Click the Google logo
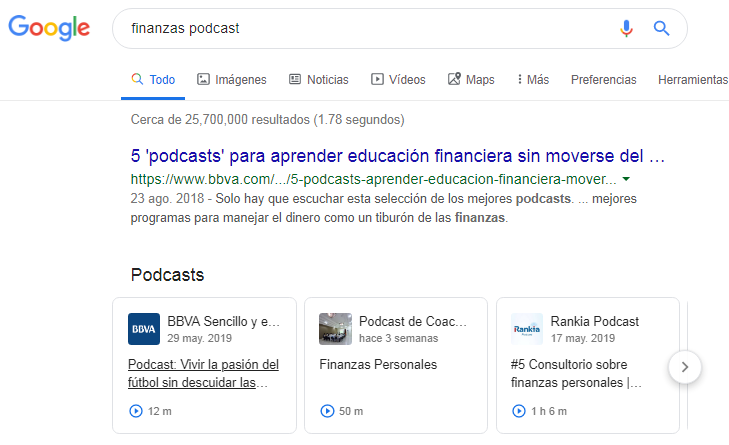This screenshot has width=729, height=445. pos(49,28)
